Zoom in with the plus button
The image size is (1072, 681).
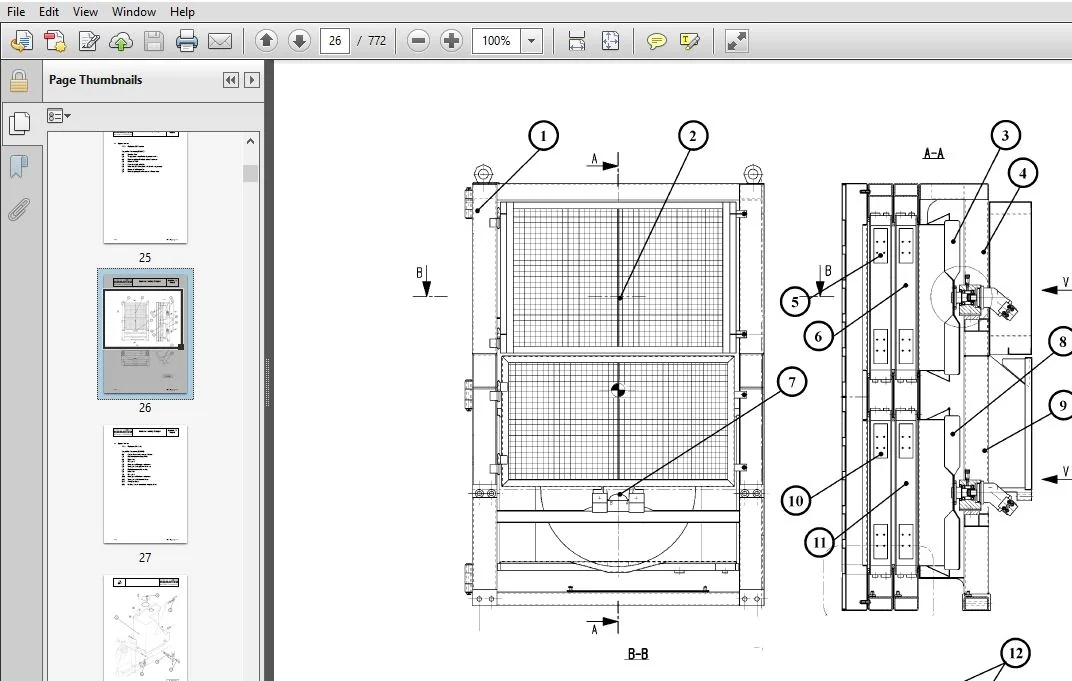[x=451, y=41]
